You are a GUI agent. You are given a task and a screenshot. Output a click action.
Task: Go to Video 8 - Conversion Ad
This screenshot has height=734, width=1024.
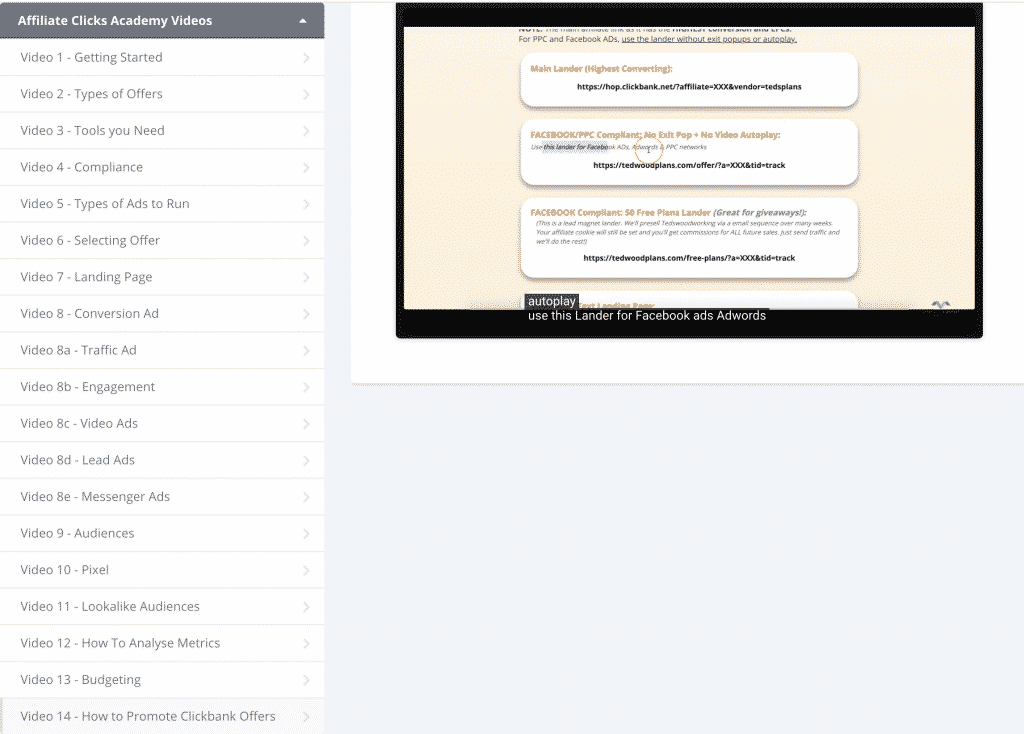click(162, 313)
